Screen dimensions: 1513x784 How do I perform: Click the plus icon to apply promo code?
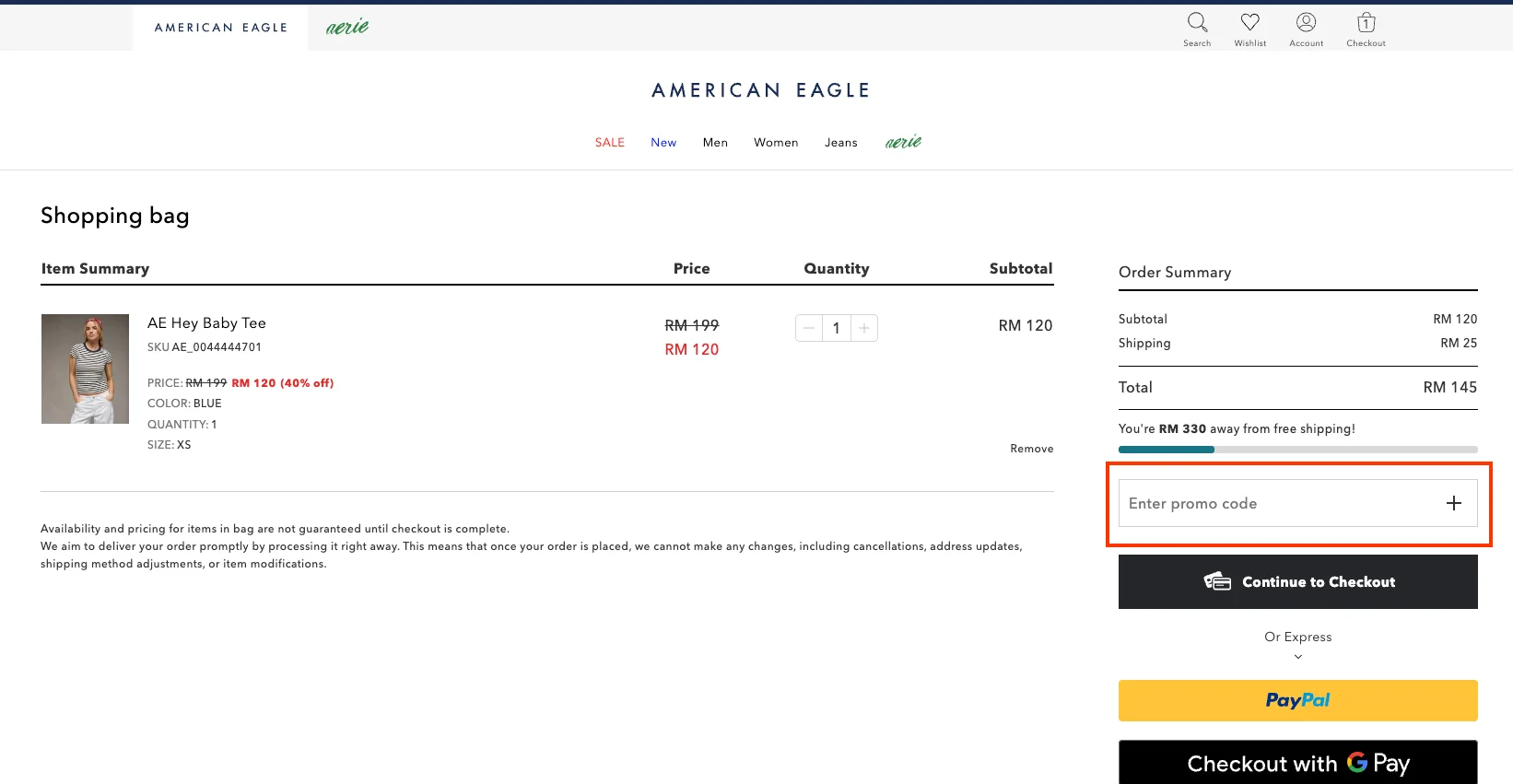coord(1453,503)
